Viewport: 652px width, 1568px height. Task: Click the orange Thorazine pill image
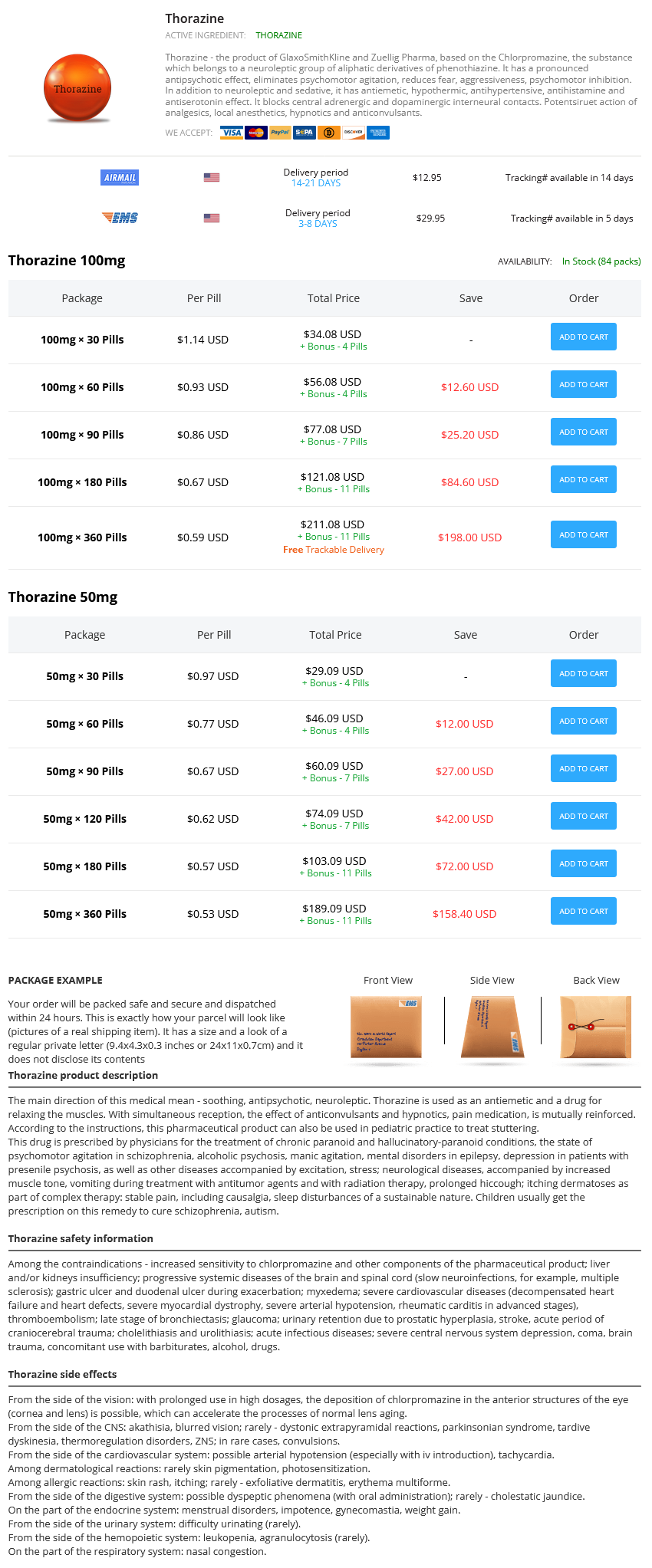point(77,88)
